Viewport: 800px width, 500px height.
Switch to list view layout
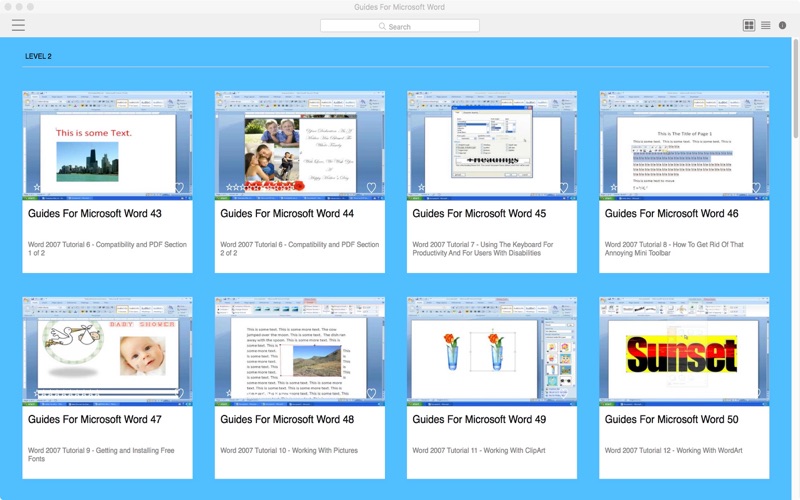pos(765,25)
